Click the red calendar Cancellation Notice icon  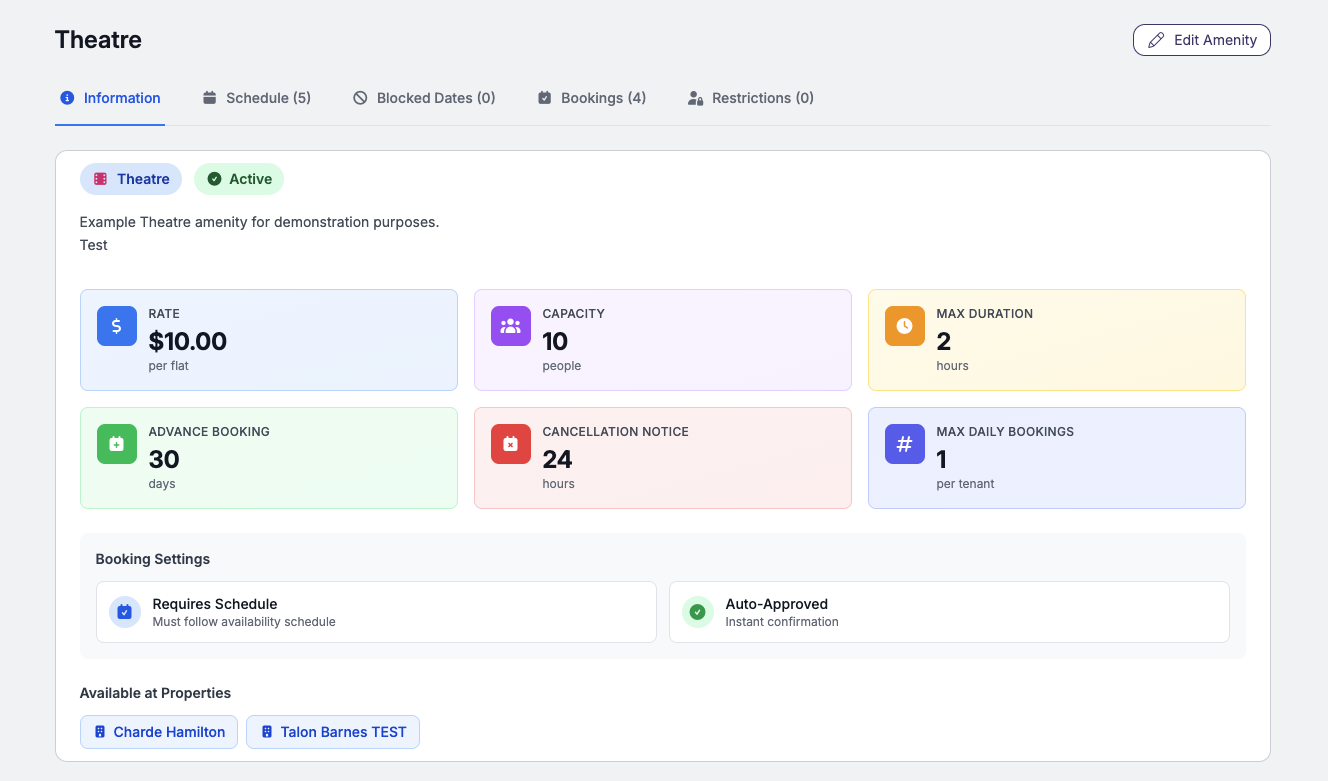[511, 444]
